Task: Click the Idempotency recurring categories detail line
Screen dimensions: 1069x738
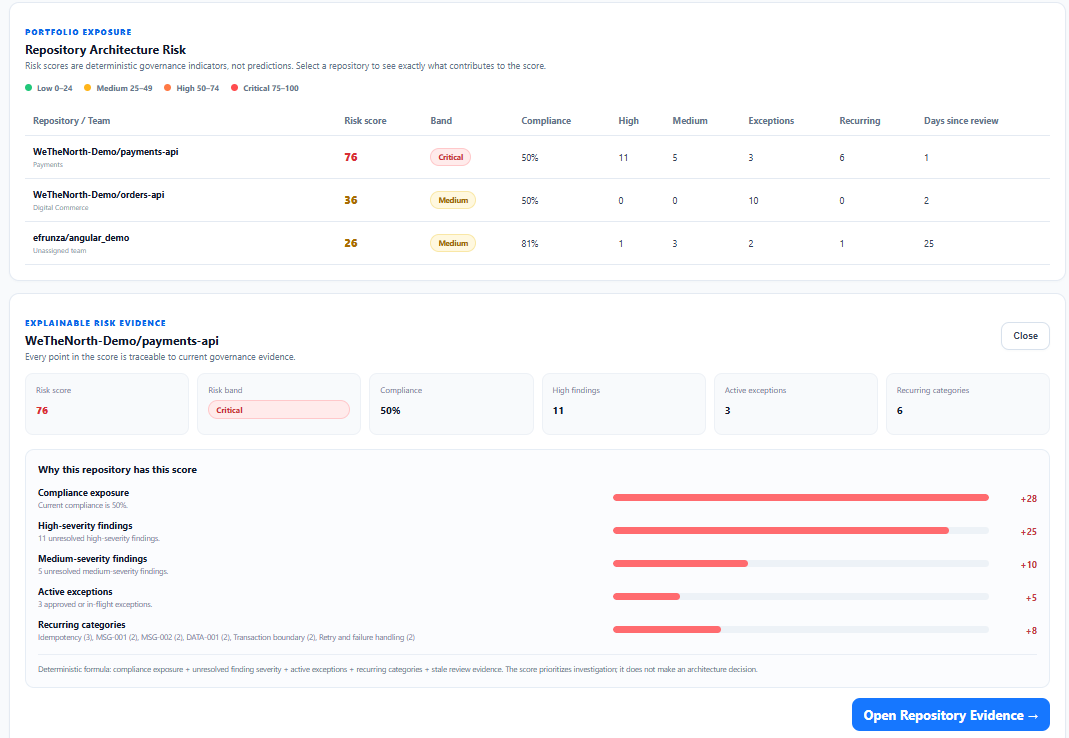Action: coord(226,637)
